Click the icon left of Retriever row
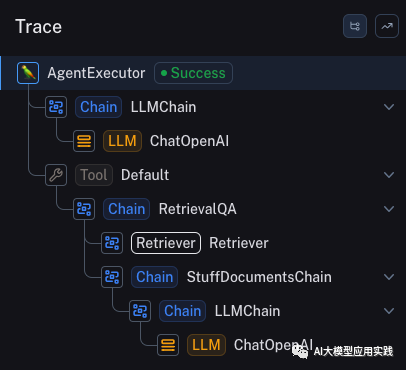406x370 pixels. pyautogui.click(x=112, y=243)
